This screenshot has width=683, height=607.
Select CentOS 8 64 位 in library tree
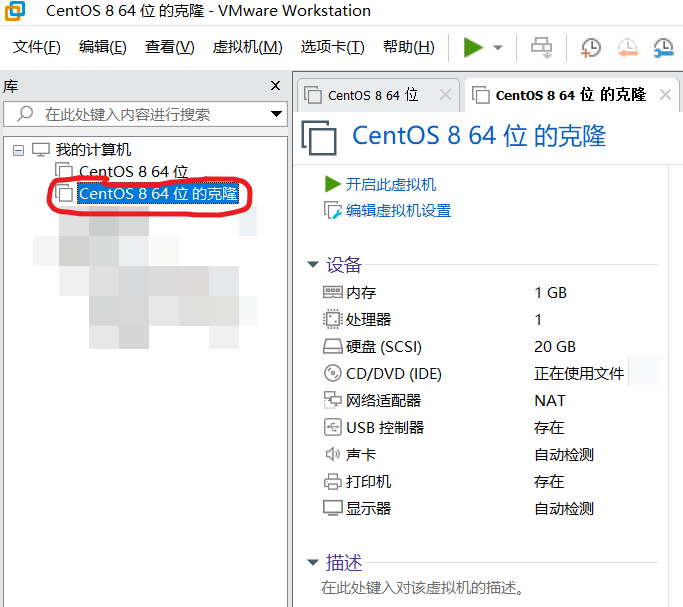click(133, 172)
